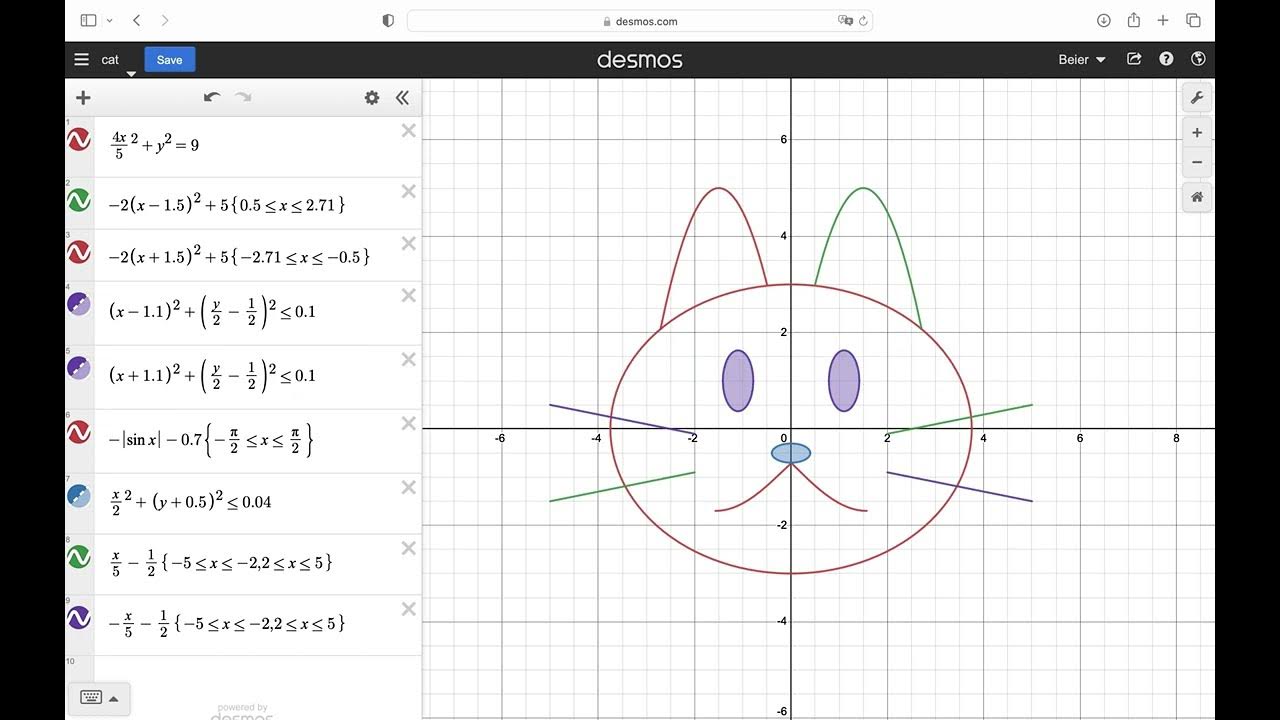The image size is (1280, 720).
Task: Zoom in on the graph
Action: click(x=1197, y=133)
